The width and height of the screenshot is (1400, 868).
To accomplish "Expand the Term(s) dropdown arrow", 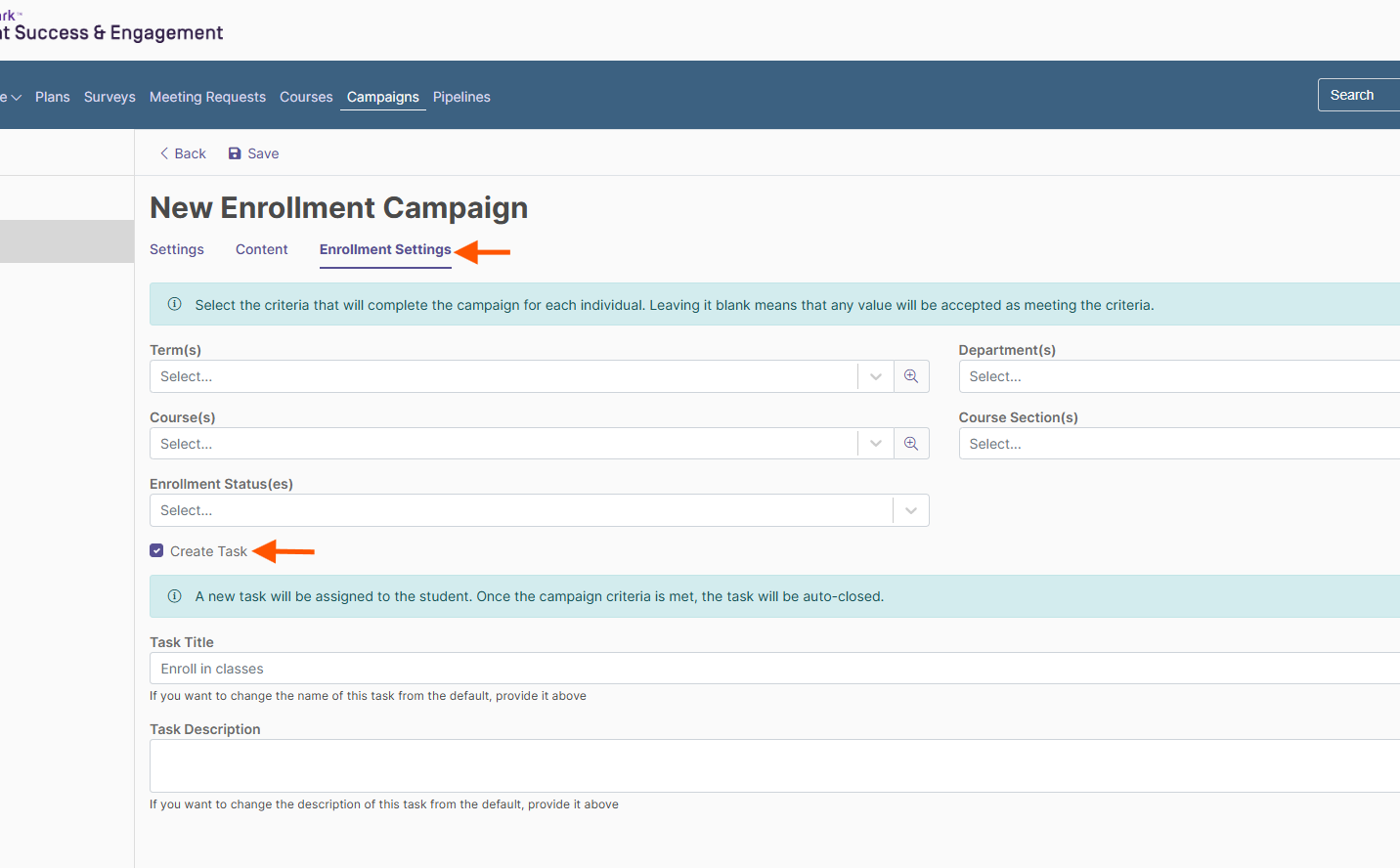I will tap(876, 376).
